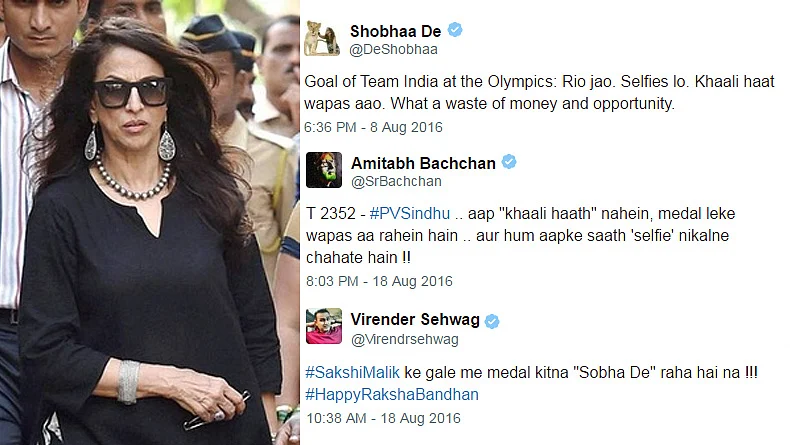Open the 10:38 AM - 18 Aug 2016 timestamp

point(383,418)
